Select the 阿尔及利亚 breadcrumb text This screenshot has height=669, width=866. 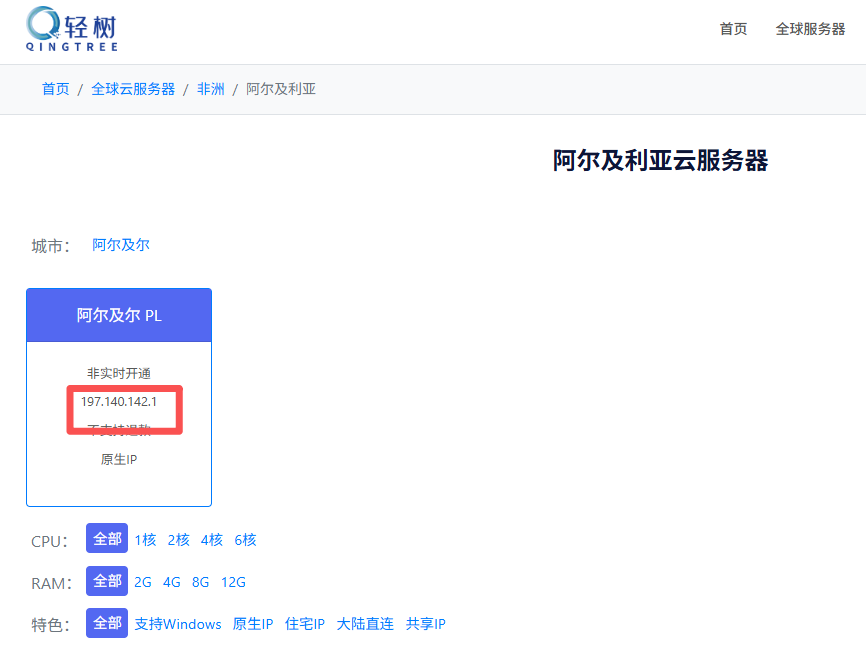coord(281,89)
